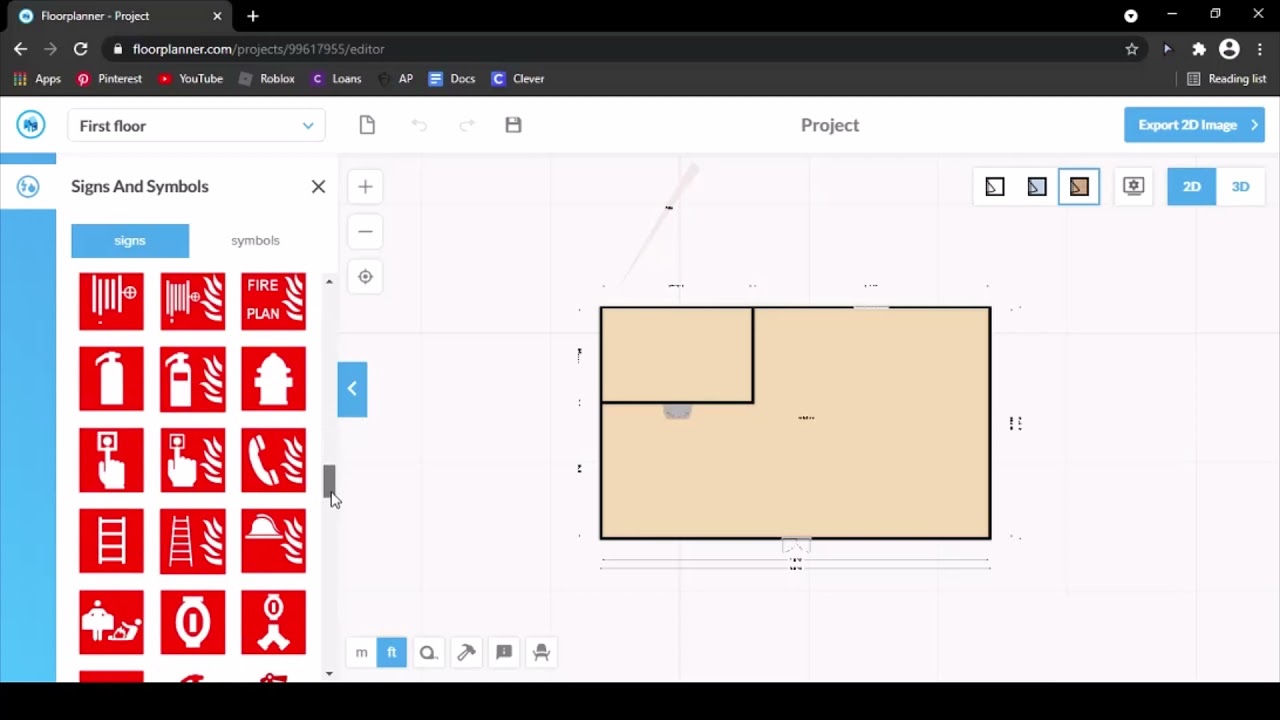Reload the page
The height and width of the screenshot is (720, 1280).
point(80,49)
